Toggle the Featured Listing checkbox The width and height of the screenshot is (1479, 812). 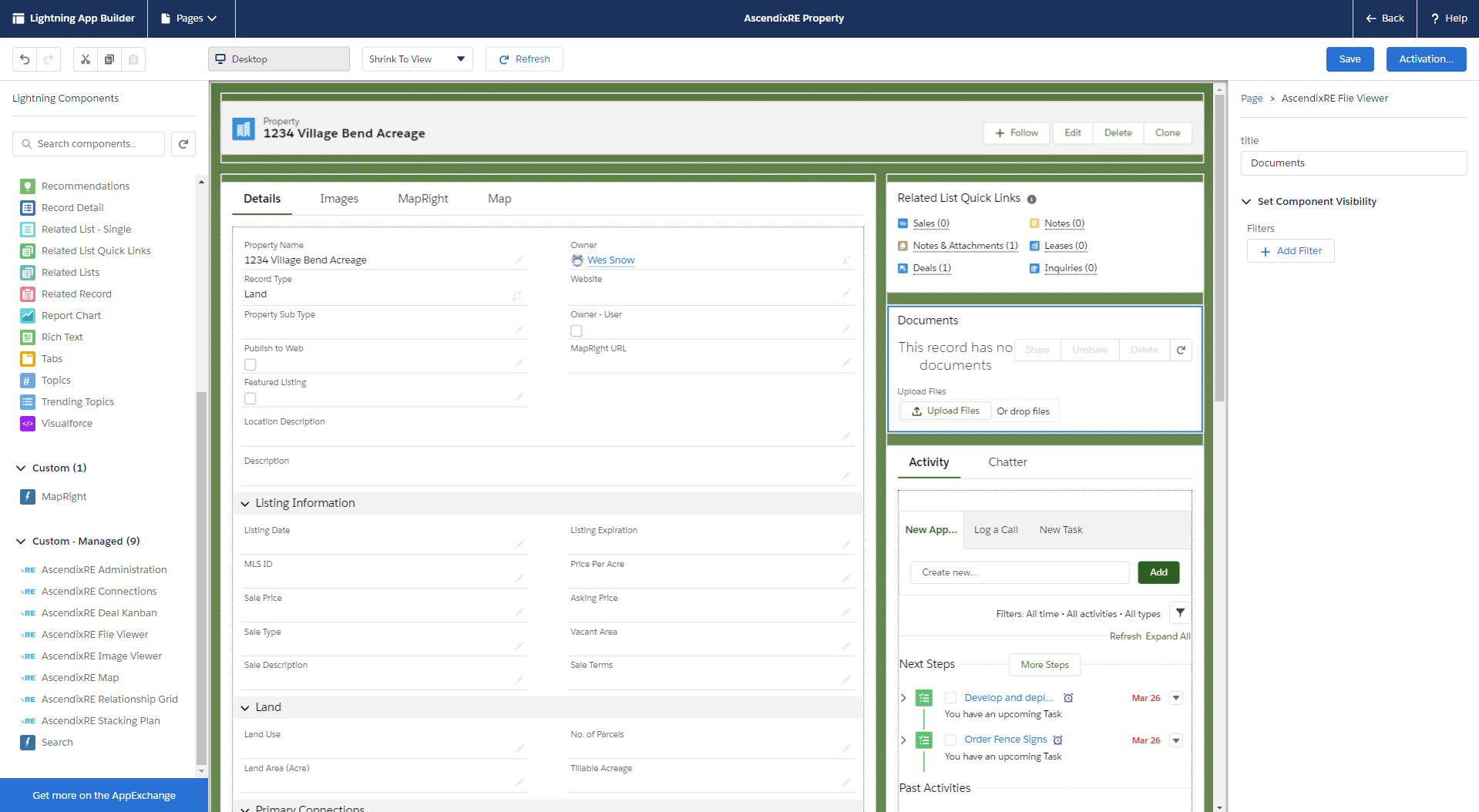(250, 398)
